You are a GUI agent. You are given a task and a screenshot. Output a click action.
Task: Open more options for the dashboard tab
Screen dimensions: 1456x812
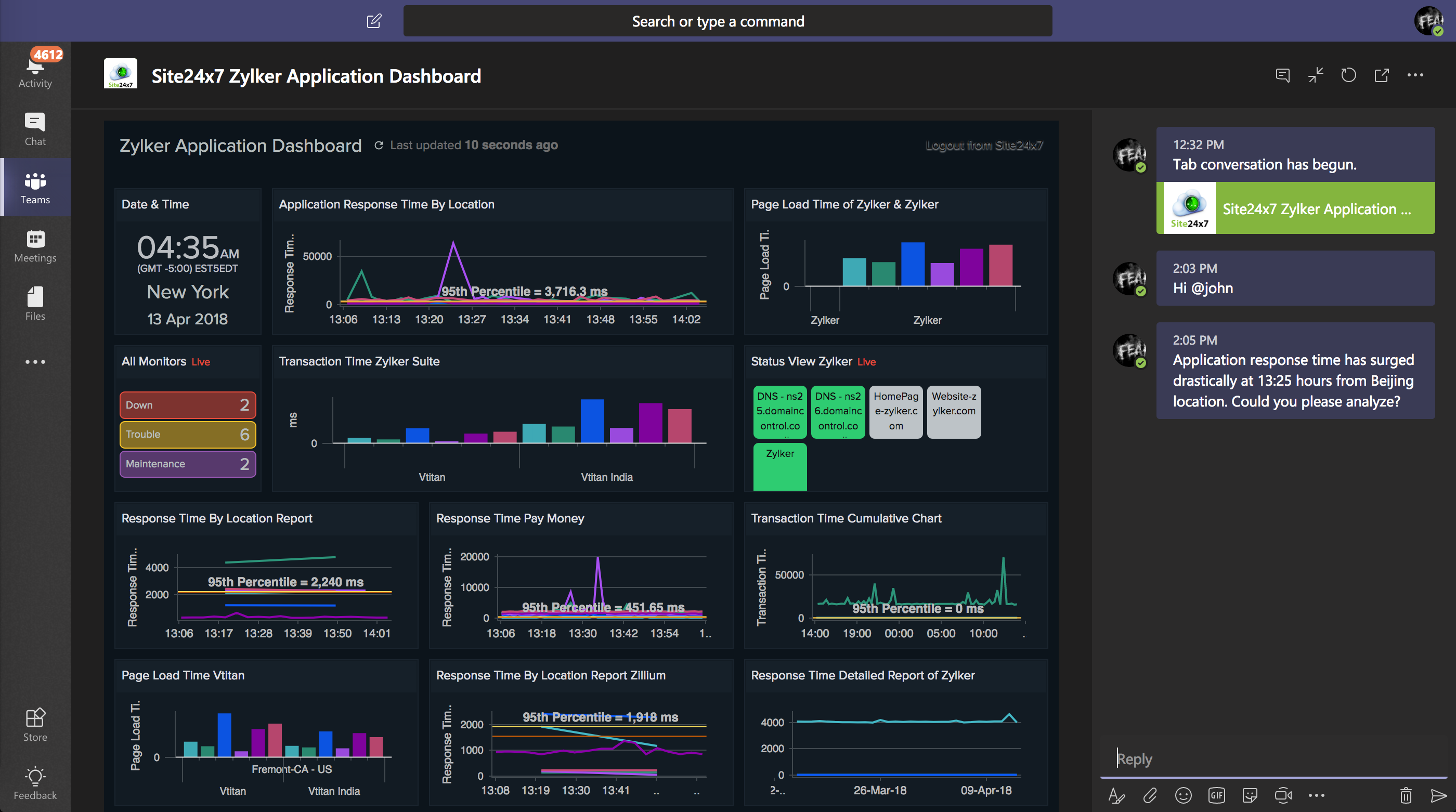[x=1416, y=75]
